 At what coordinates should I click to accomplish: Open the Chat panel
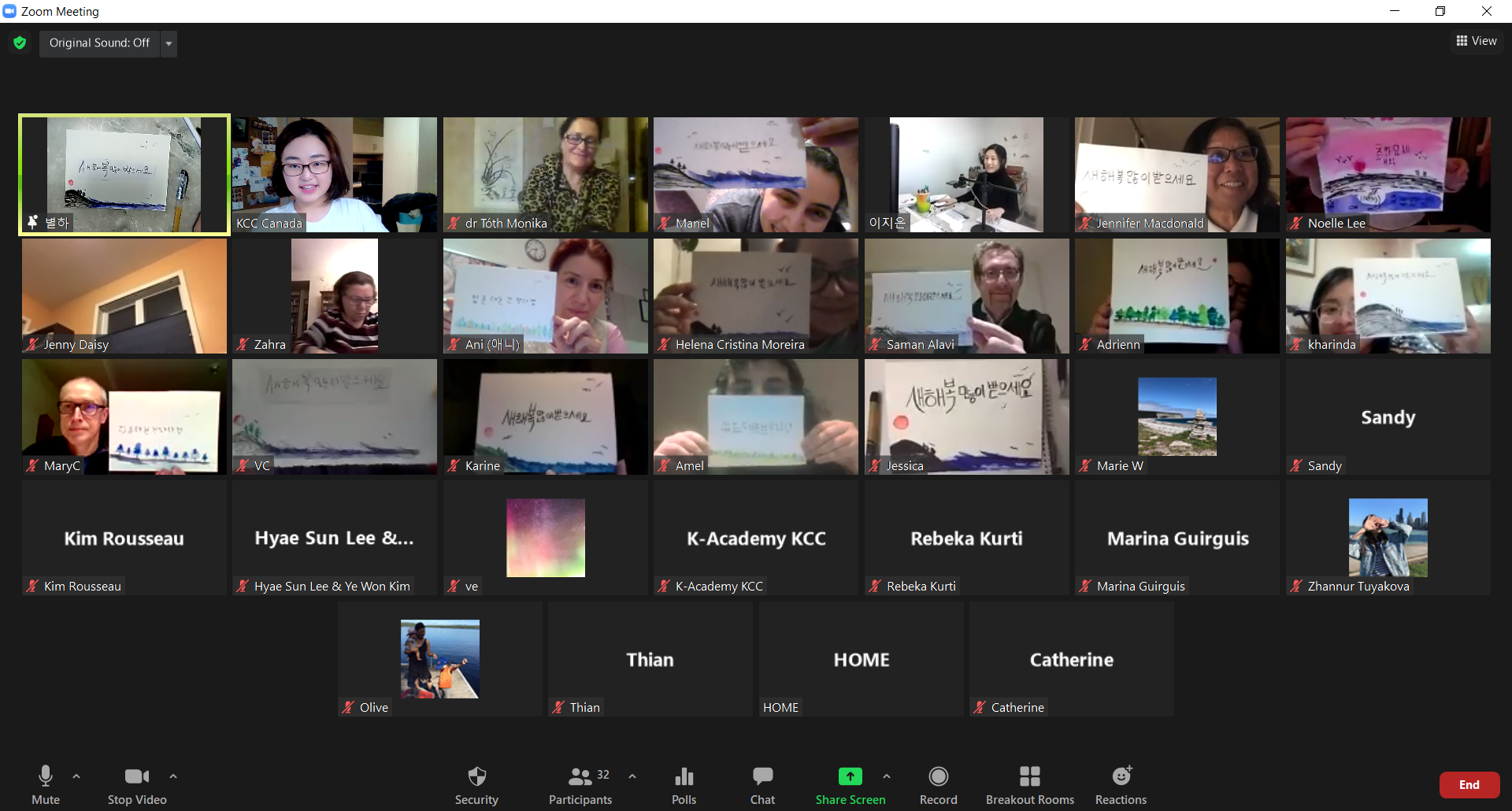click(762, 785)
